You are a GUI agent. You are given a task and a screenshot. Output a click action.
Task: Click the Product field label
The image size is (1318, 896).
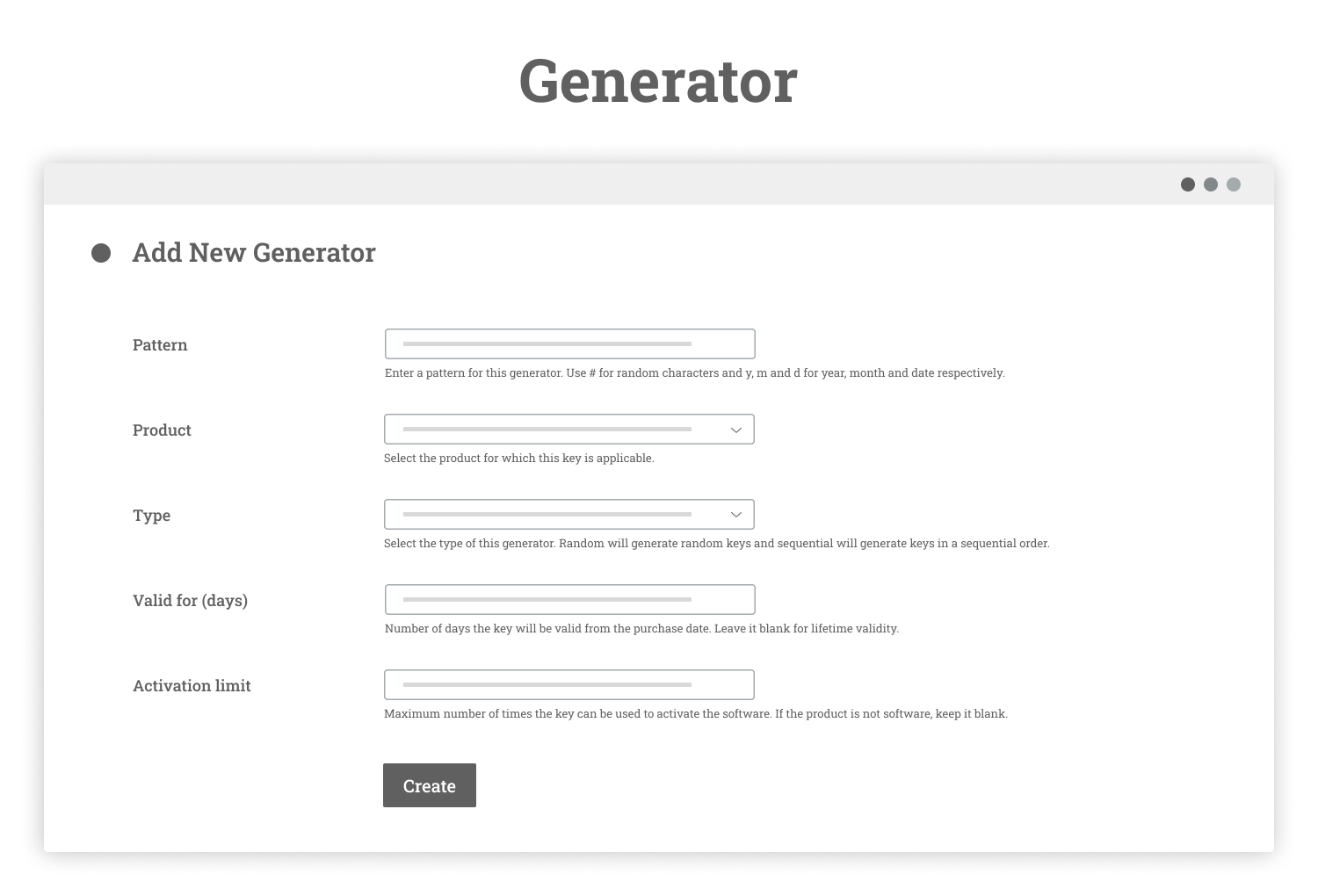coord(162,430)
